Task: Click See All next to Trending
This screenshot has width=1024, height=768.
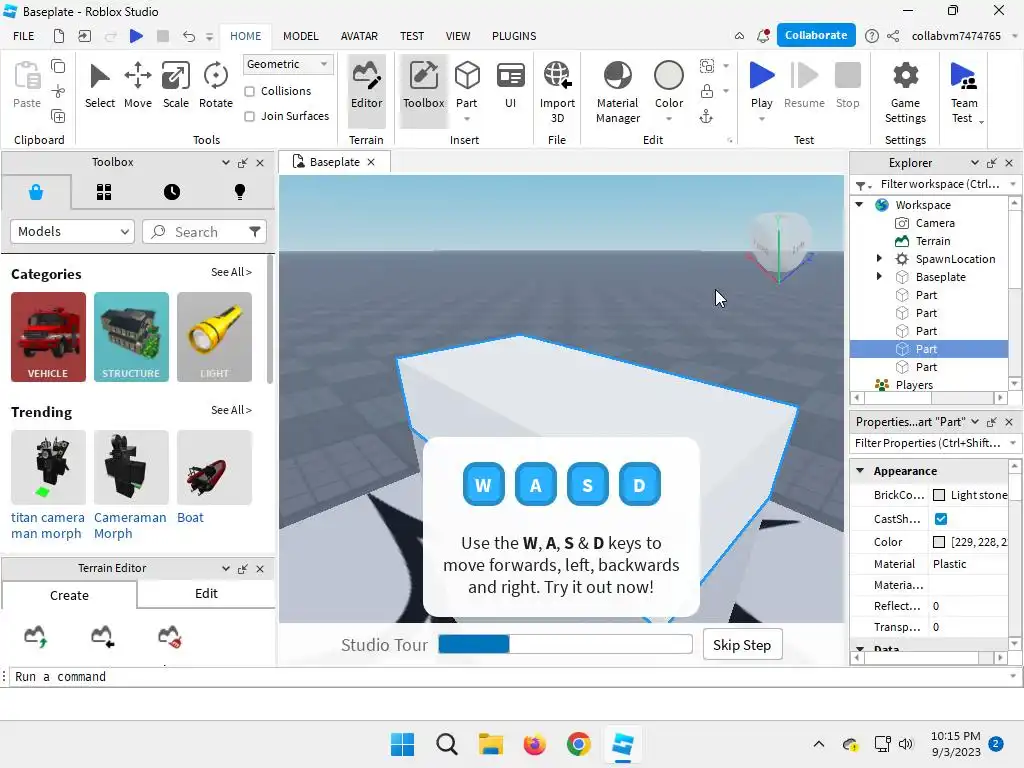Action: (x=231, y=410)
